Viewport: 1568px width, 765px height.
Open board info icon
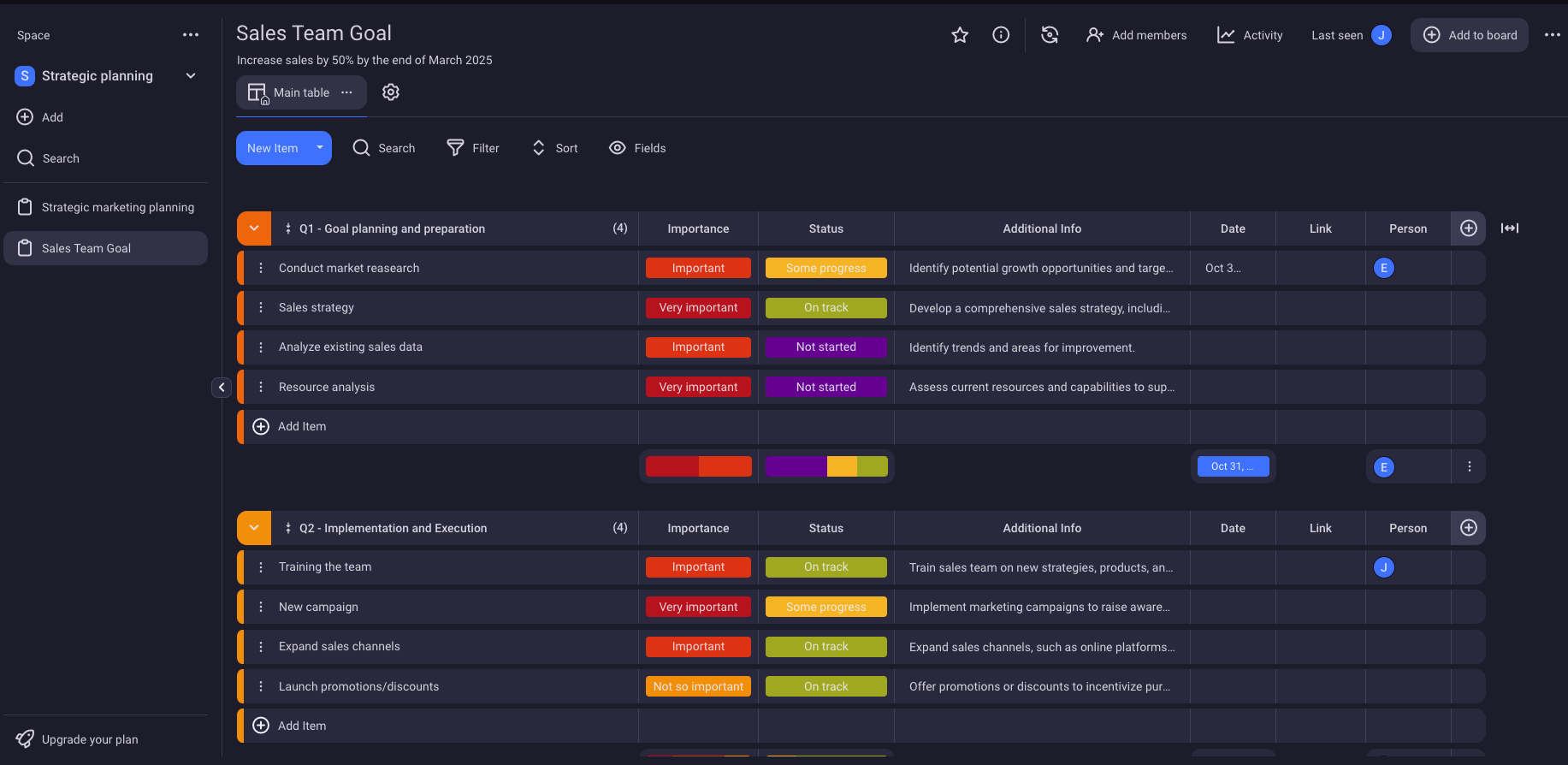1001,35
